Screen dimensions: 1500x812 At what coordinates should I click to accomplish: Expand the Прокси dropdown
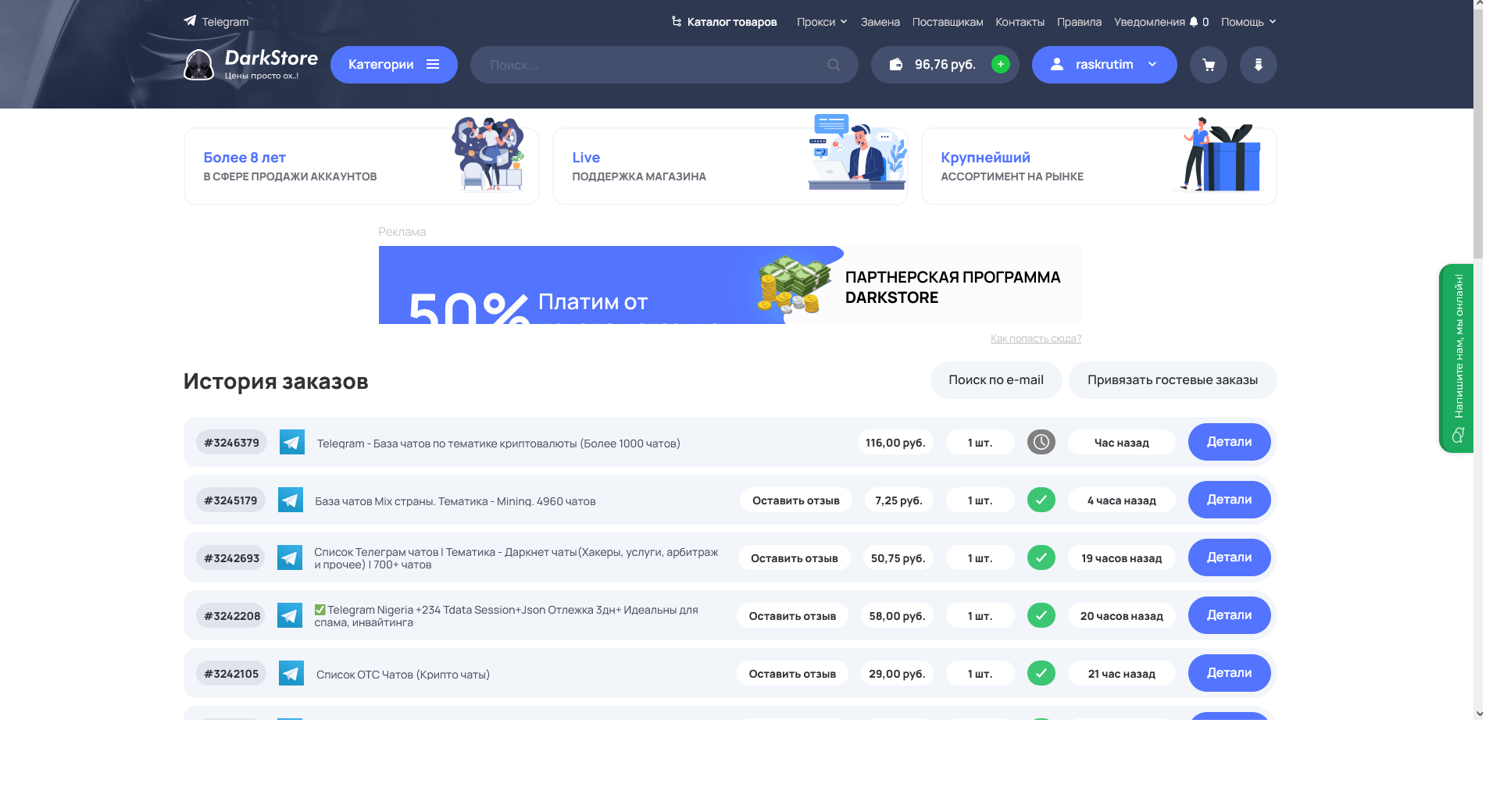pyautogui.click(x=821, y=22)
